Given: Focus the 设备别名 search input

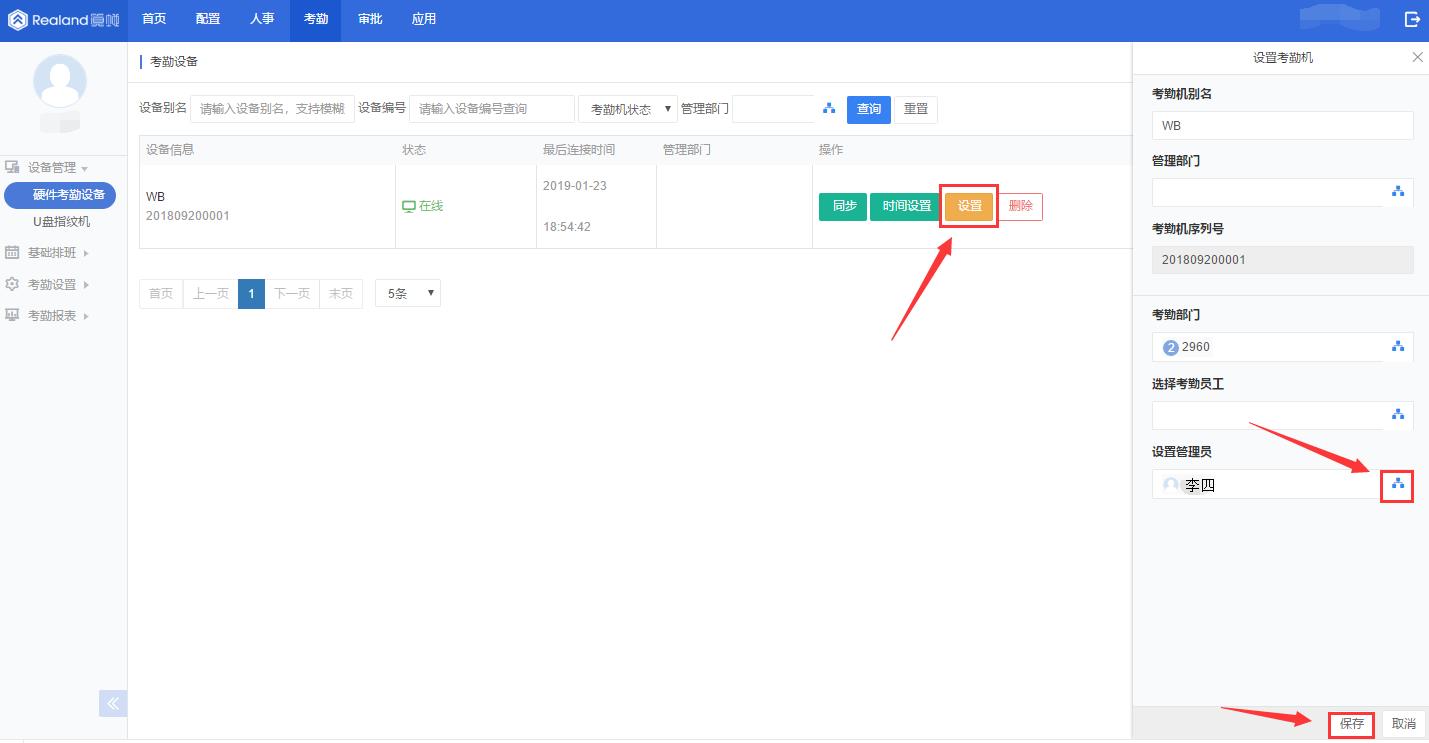Looking at the screenshot, I should (272, 109).
